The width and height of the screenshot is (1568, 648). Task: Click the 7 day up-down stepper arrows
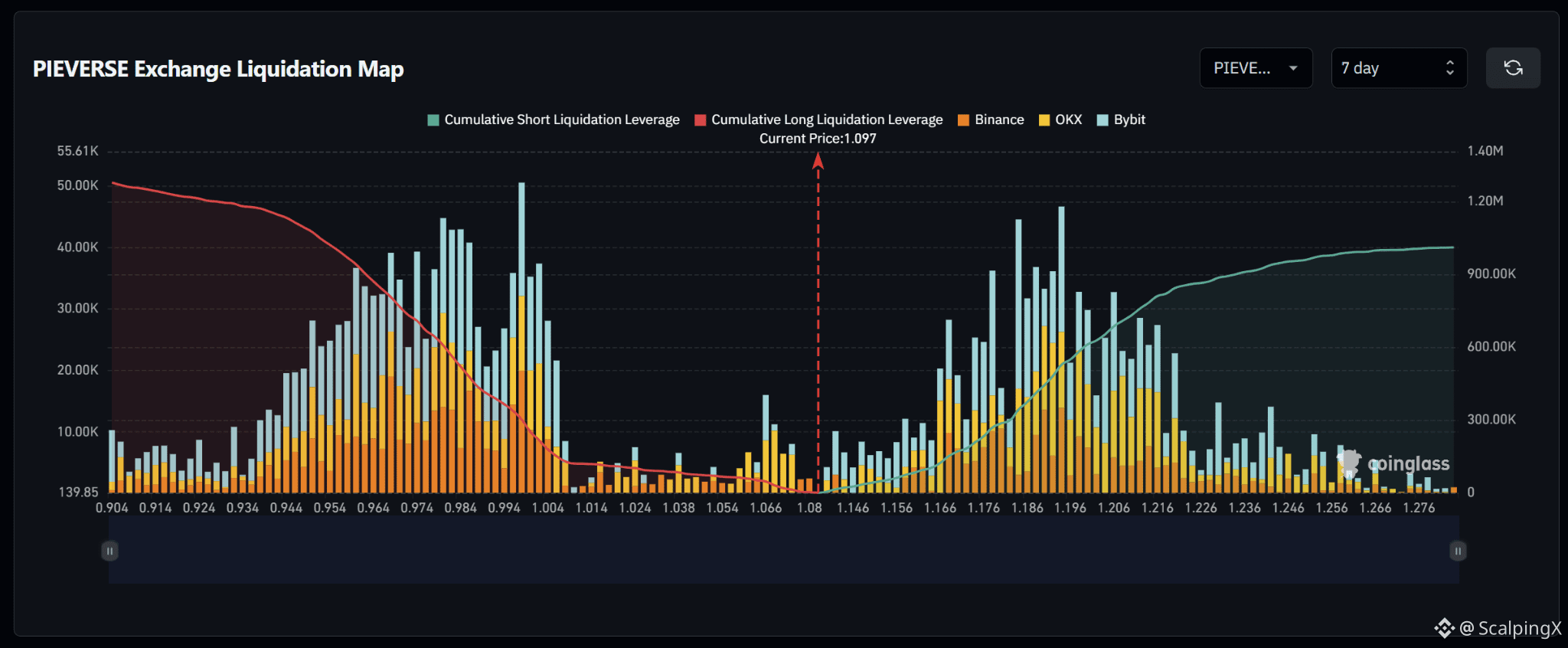(1449, 68)
